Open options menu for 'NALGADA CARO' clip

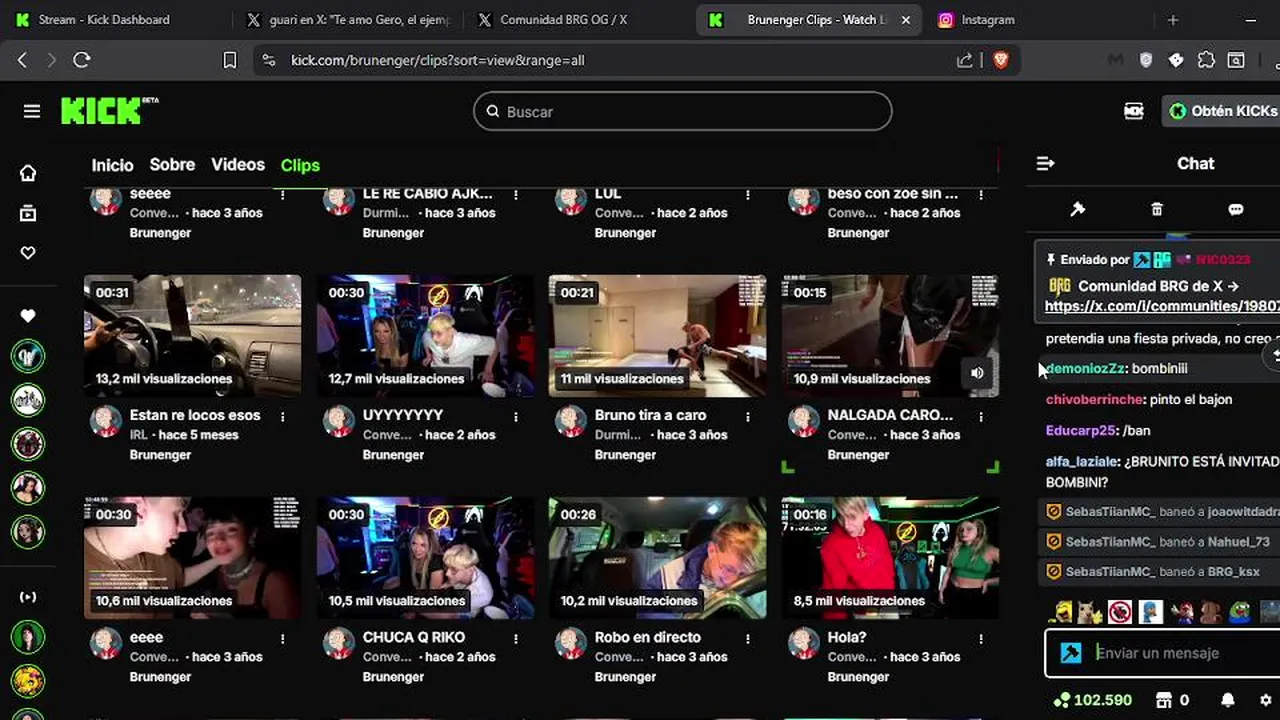(981, 416)
